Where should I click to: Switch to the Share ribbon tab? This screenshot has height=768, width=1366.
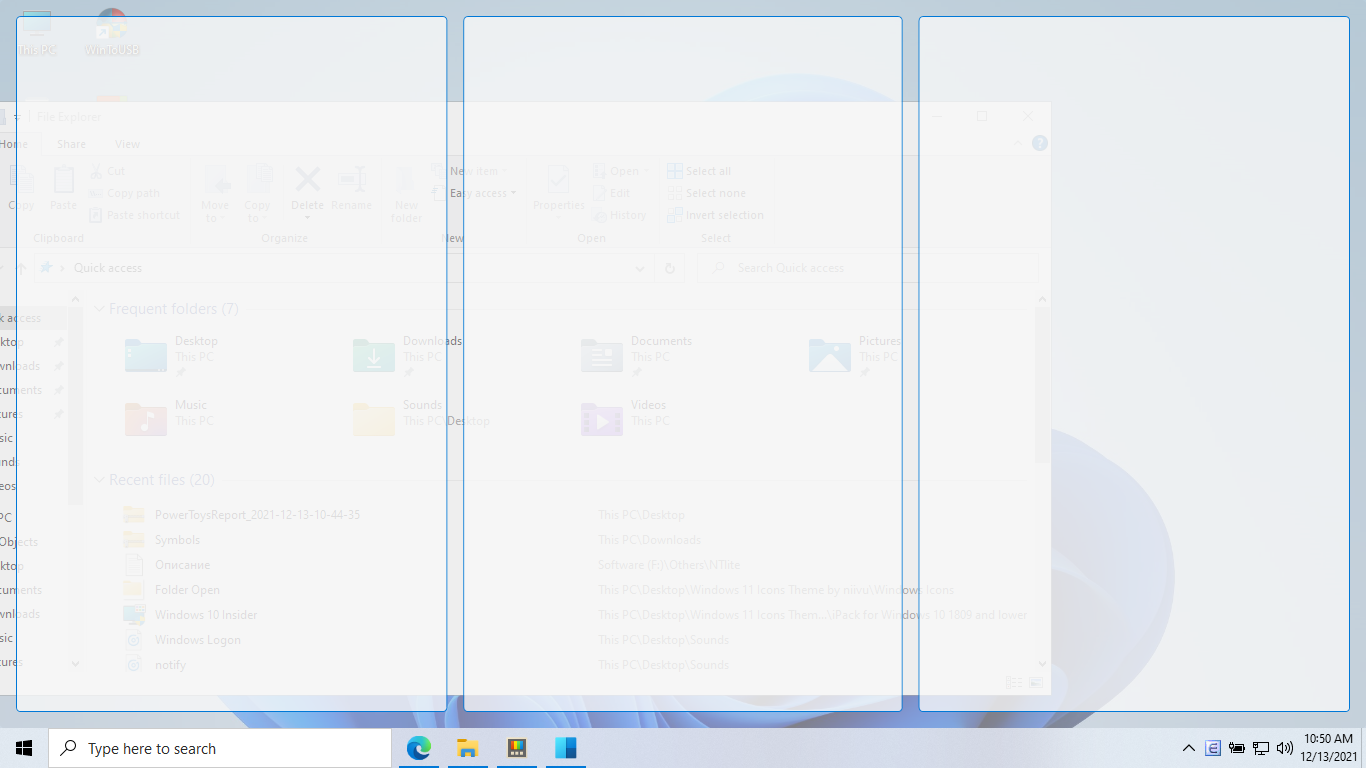[71, 143]
